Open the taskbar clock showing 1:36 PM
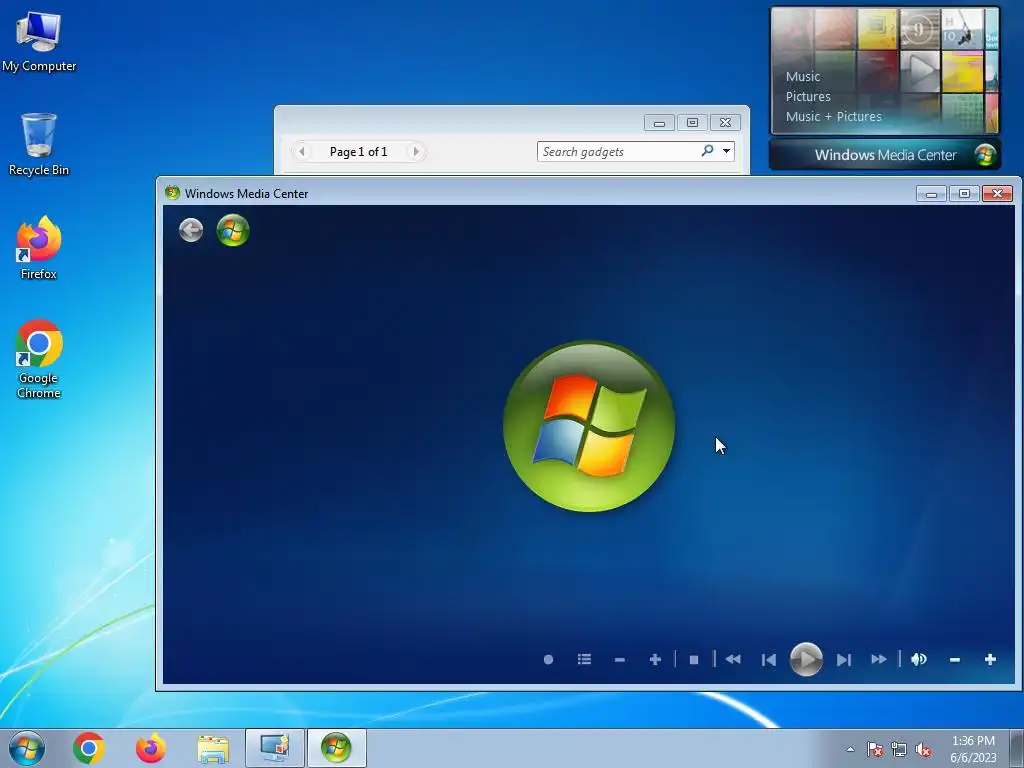 (x=973, y=749)
